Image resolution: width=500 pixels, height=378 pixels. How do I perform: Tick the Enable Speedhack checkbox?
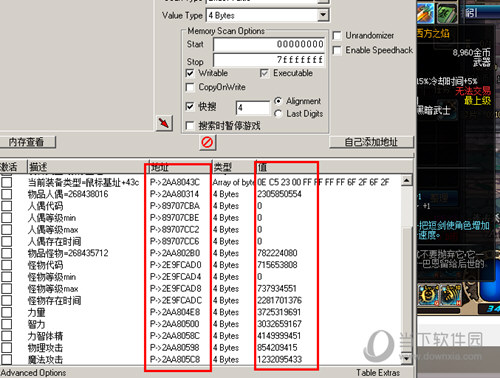tap(337, 50)
